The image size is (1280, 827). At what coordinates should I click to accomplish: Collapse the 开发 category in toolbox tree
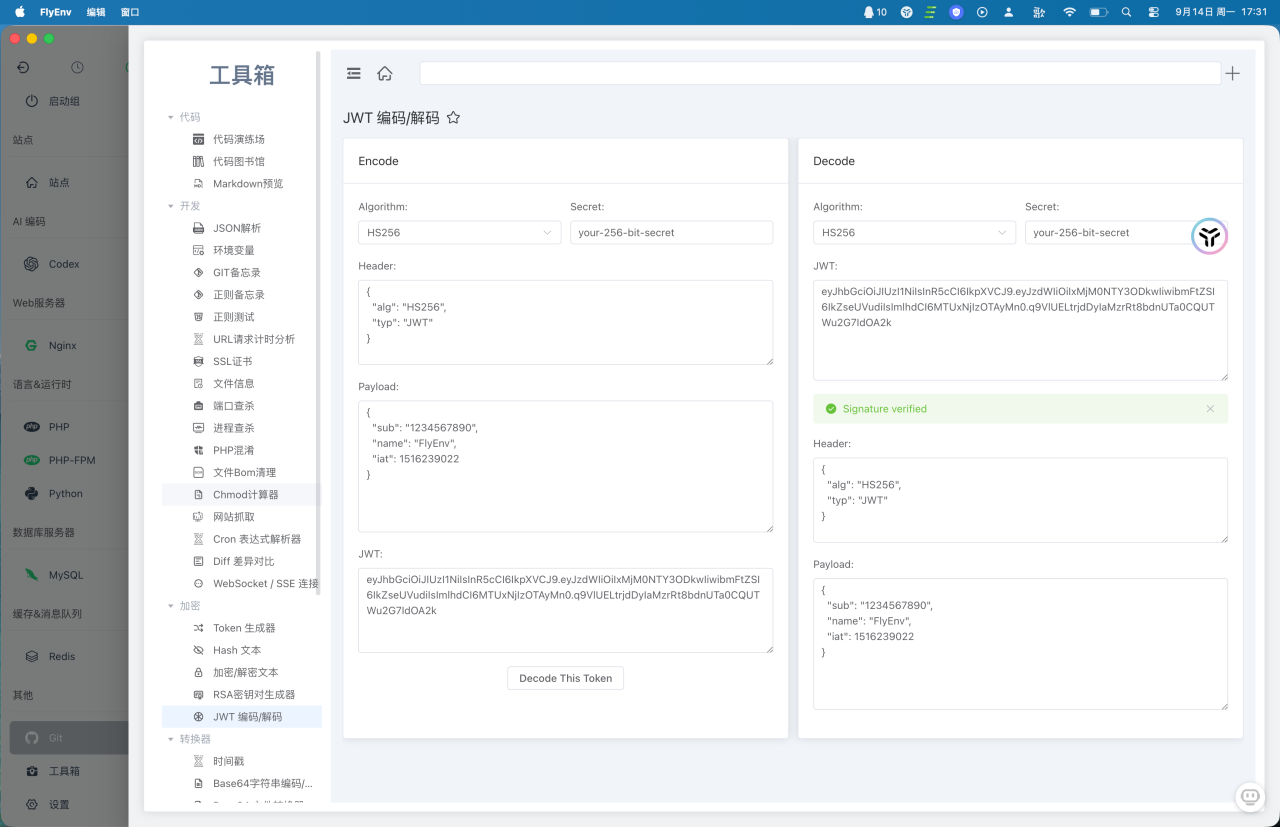click(x=171, y=206)
